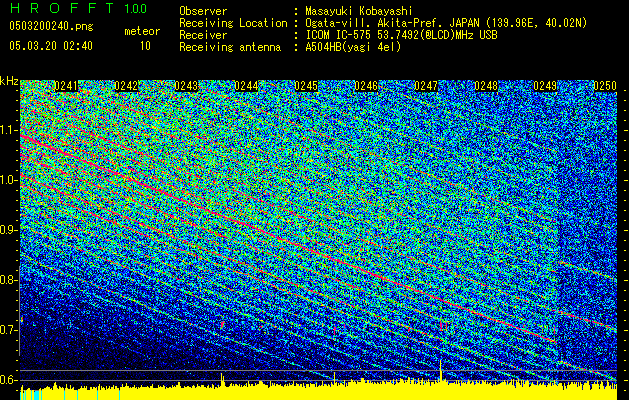Click the 0243 time marker
The image size is (629, 400).
pyautogui.click(x=186, y=86)
